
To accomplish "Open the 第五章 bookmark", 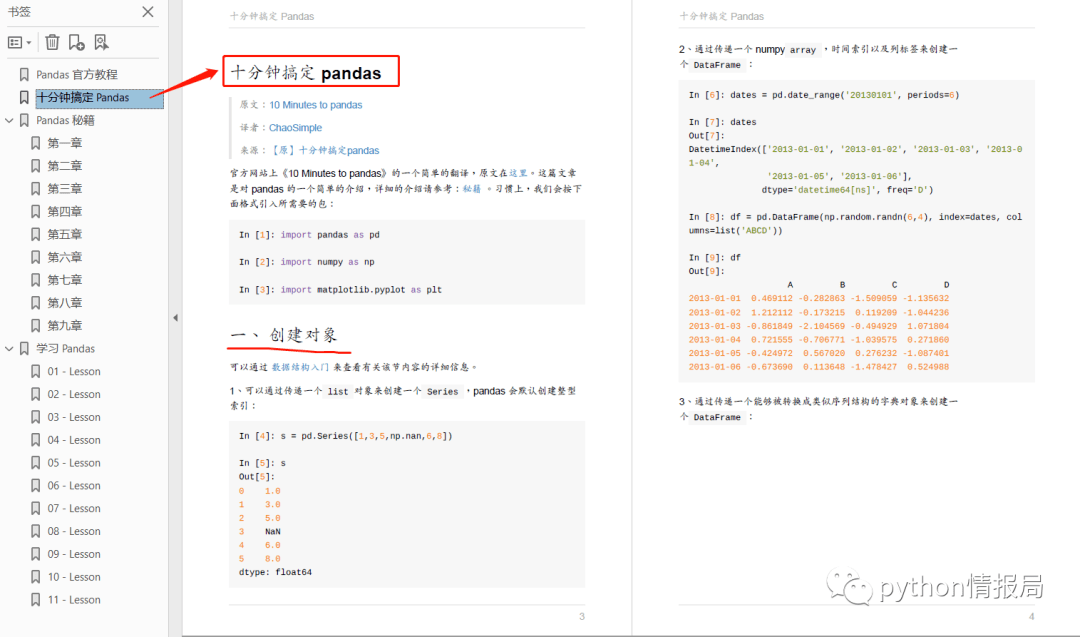I will 65,234.
